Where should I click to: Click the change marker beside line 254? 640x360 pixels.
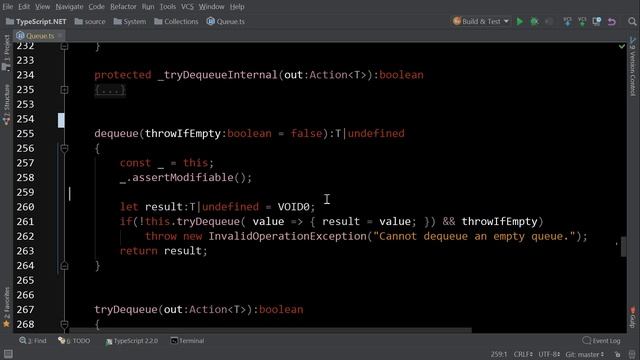coord(61,120)
